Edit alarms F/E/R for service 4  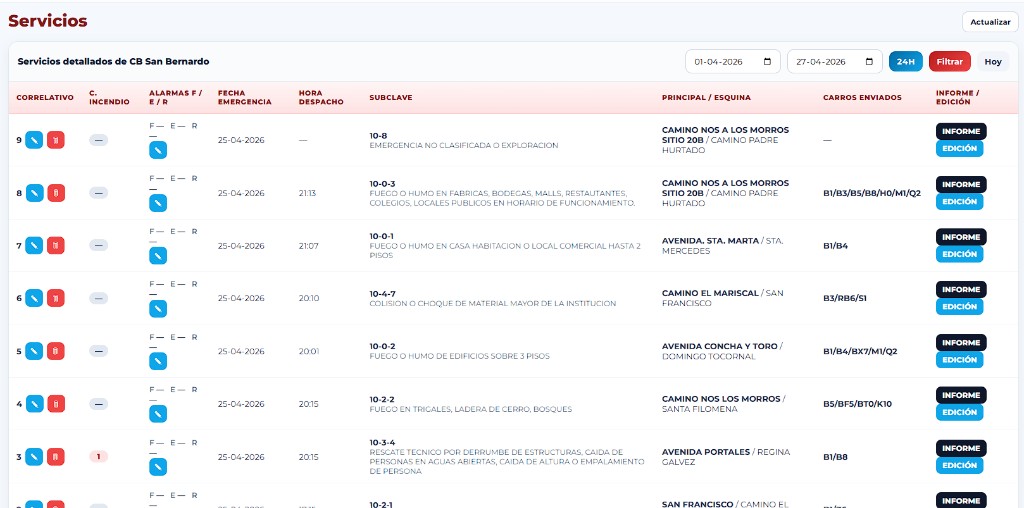158,414
